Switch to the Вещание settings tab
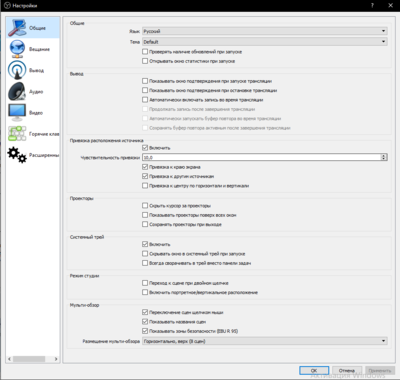 [33, 49]
